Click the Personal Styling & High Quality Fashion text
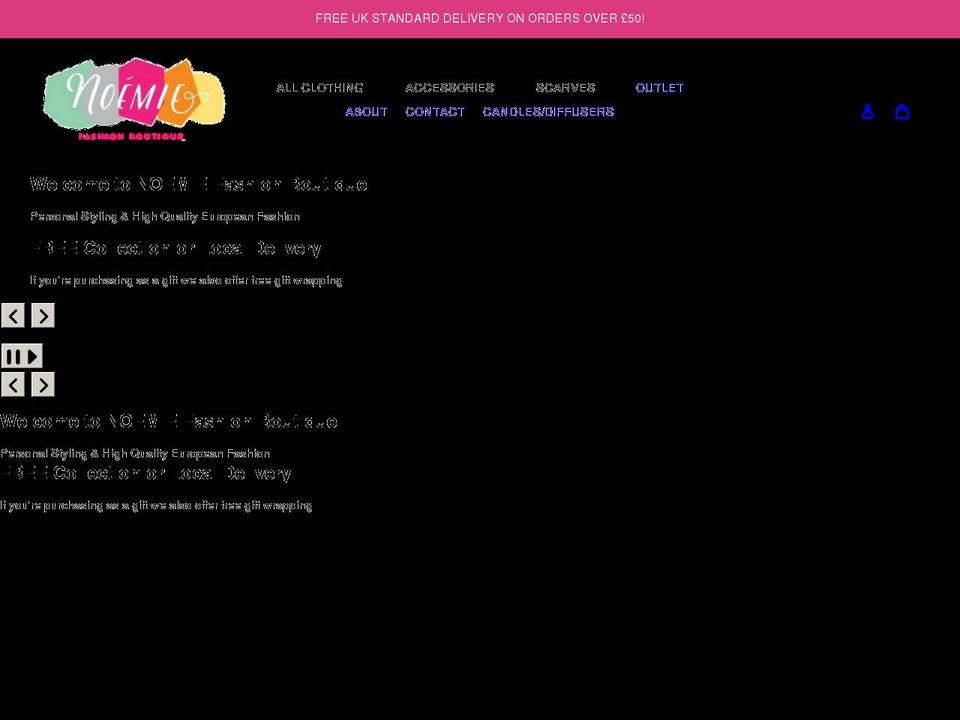The width and height of the screenshot is (960, 720). (x=165, y=216)
